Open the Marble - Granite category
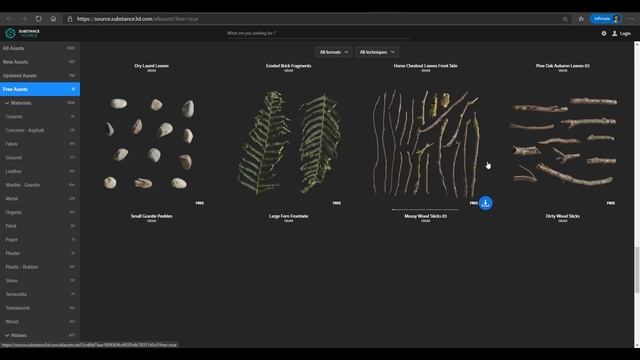The image size is (640, 360). 40,185
